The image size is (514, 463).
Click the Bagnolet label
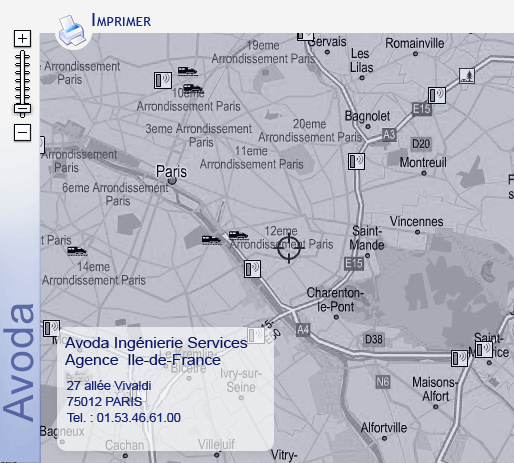(x=367, y=116)
